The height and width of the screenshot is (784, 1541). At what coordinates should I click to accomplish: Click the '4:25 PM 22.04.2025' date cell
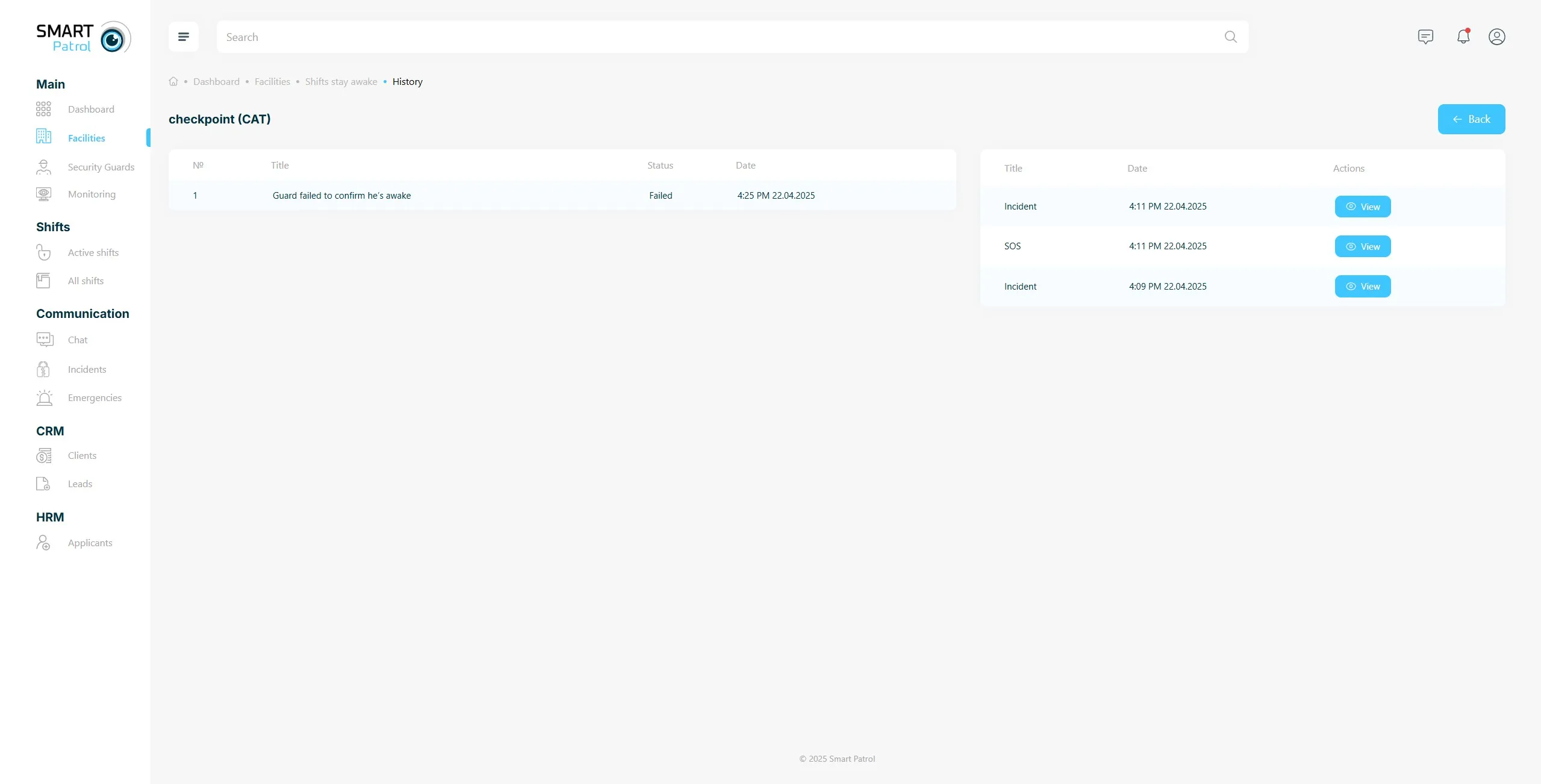pyautogui.click(x=776, y=195)
